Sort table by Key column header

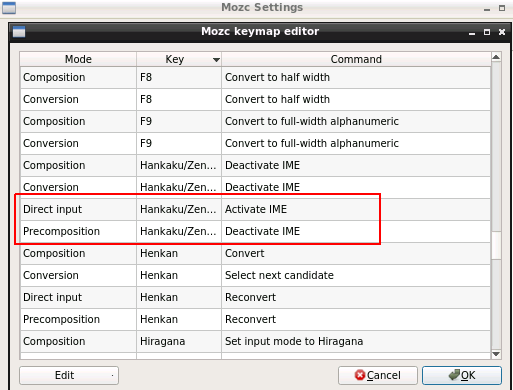pos(179,59)
